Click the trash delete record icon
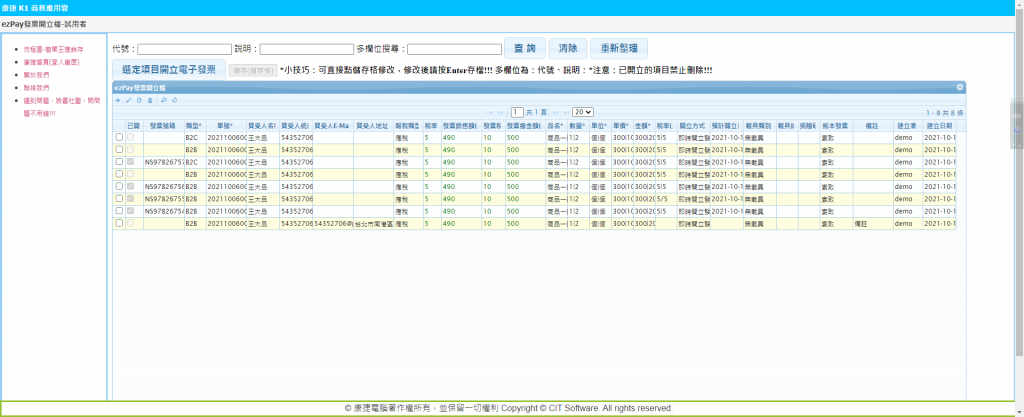This screenshot has height=417, width=1024. [150, 100]
